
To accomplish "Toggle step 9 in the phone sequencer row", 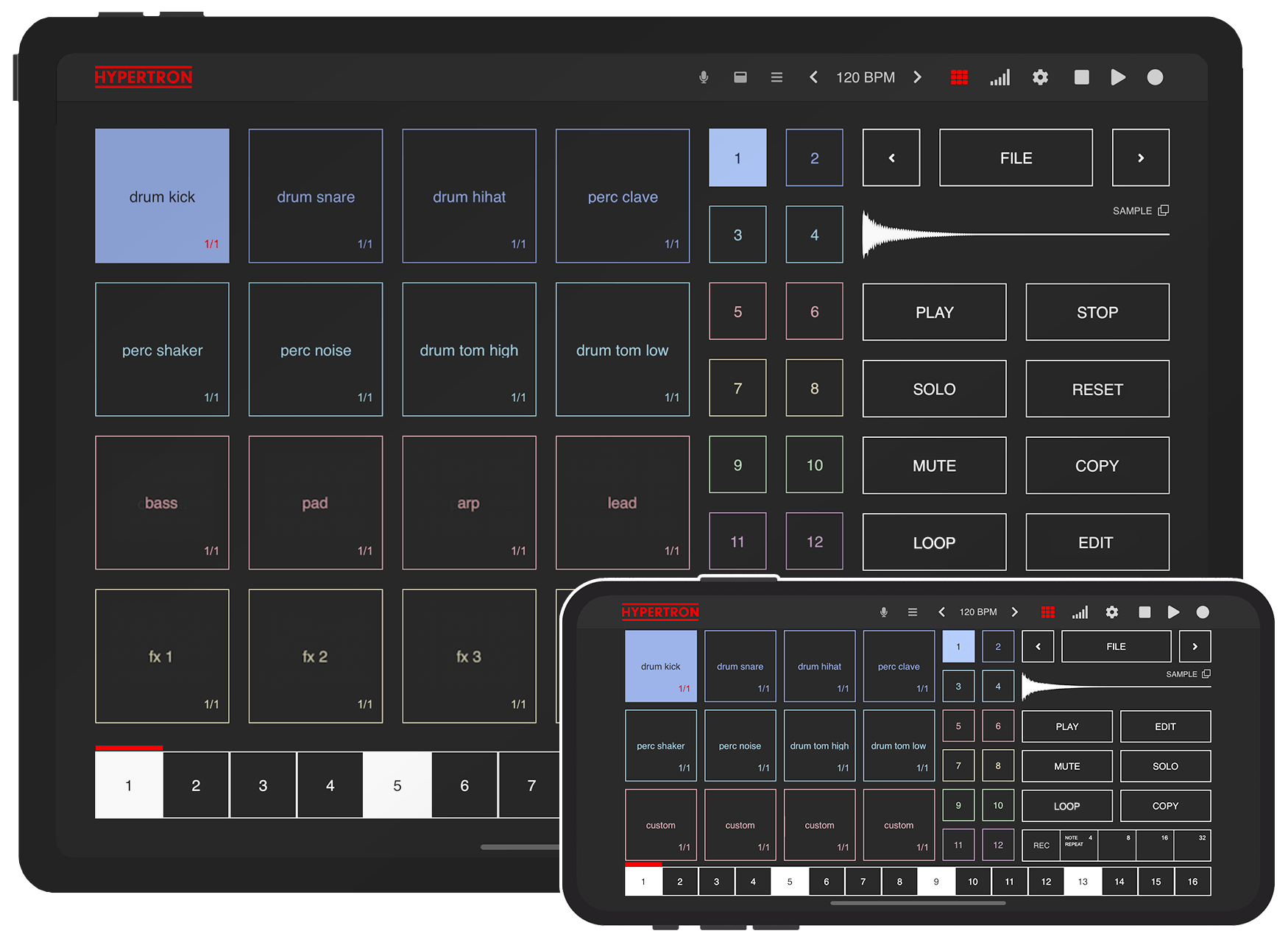I will click(936, 882).
